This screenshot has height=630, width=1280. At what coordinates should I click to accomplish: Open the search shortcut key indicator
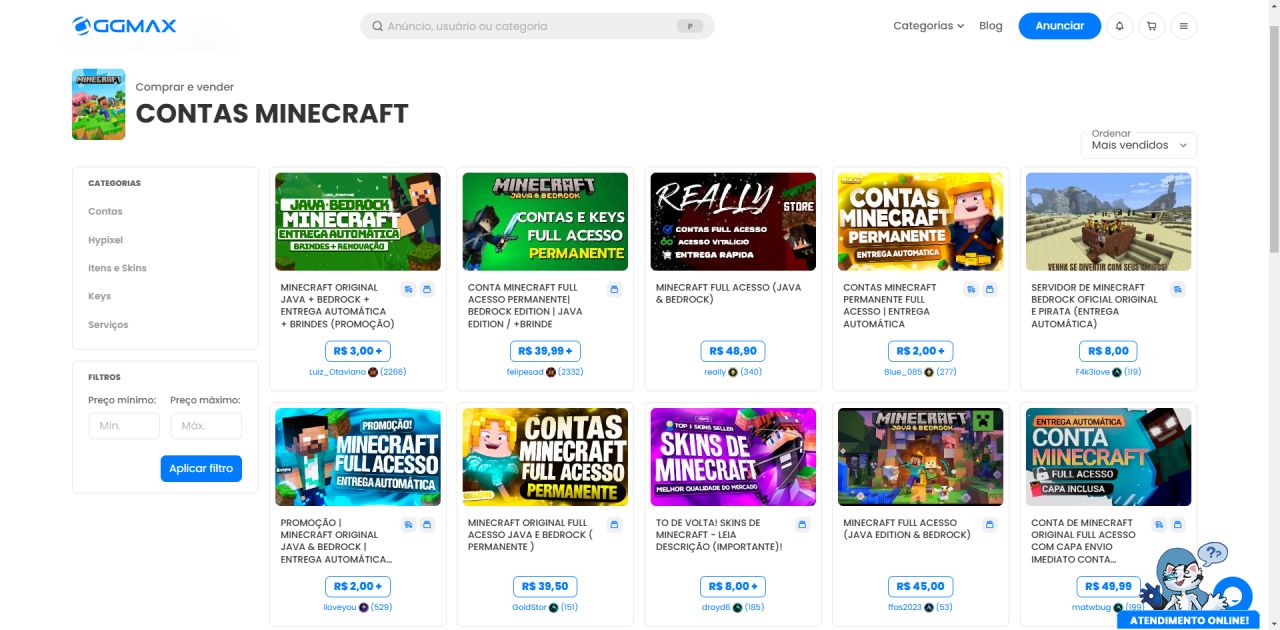tap(689, 26)
